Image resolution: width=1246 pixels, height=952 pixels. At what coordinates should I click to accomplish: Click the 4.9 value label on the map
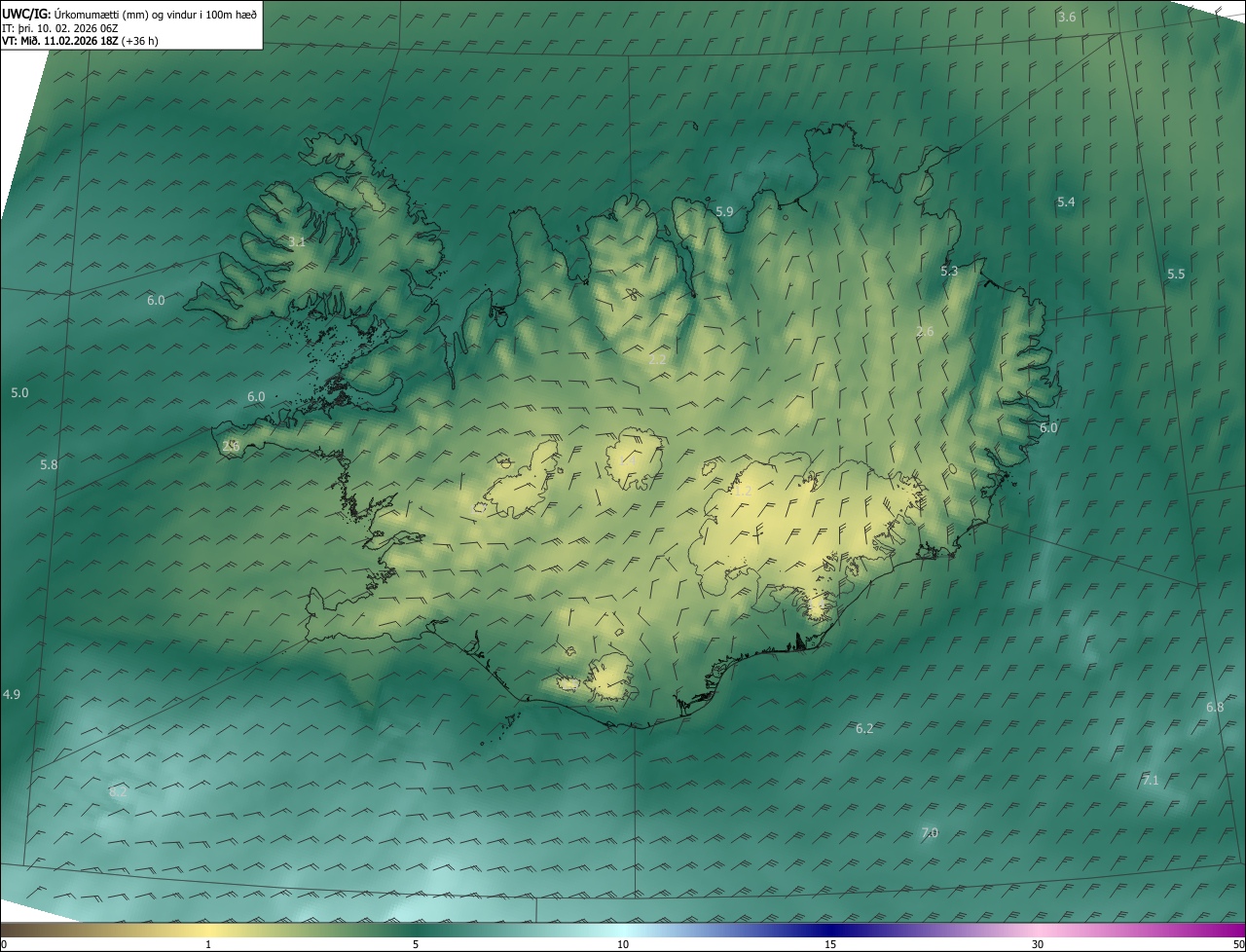pyautogui.click(x=12, y=695)
